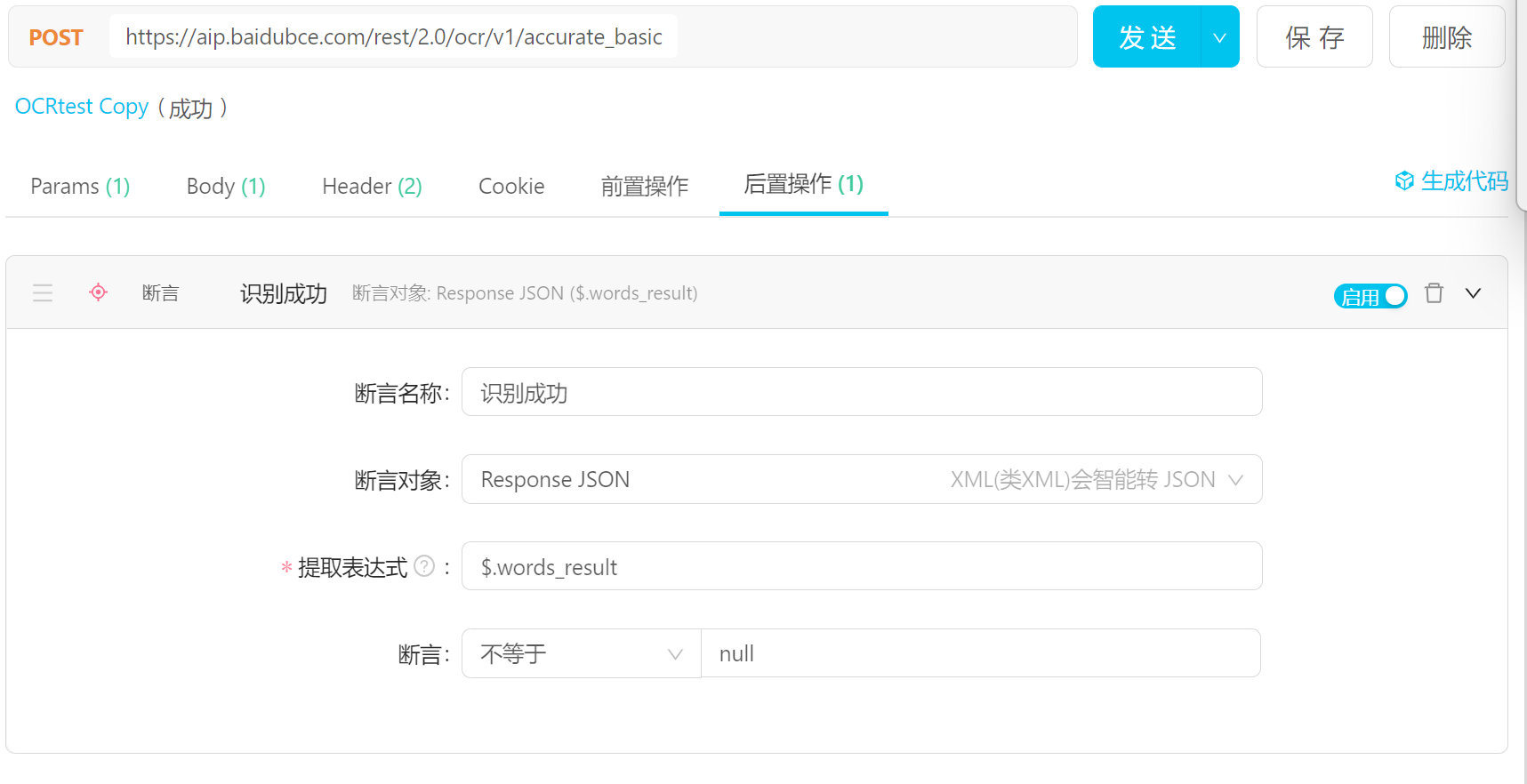1527x784 pixels.
Task: Switch to the Header tab
Action: coord(372,187)
